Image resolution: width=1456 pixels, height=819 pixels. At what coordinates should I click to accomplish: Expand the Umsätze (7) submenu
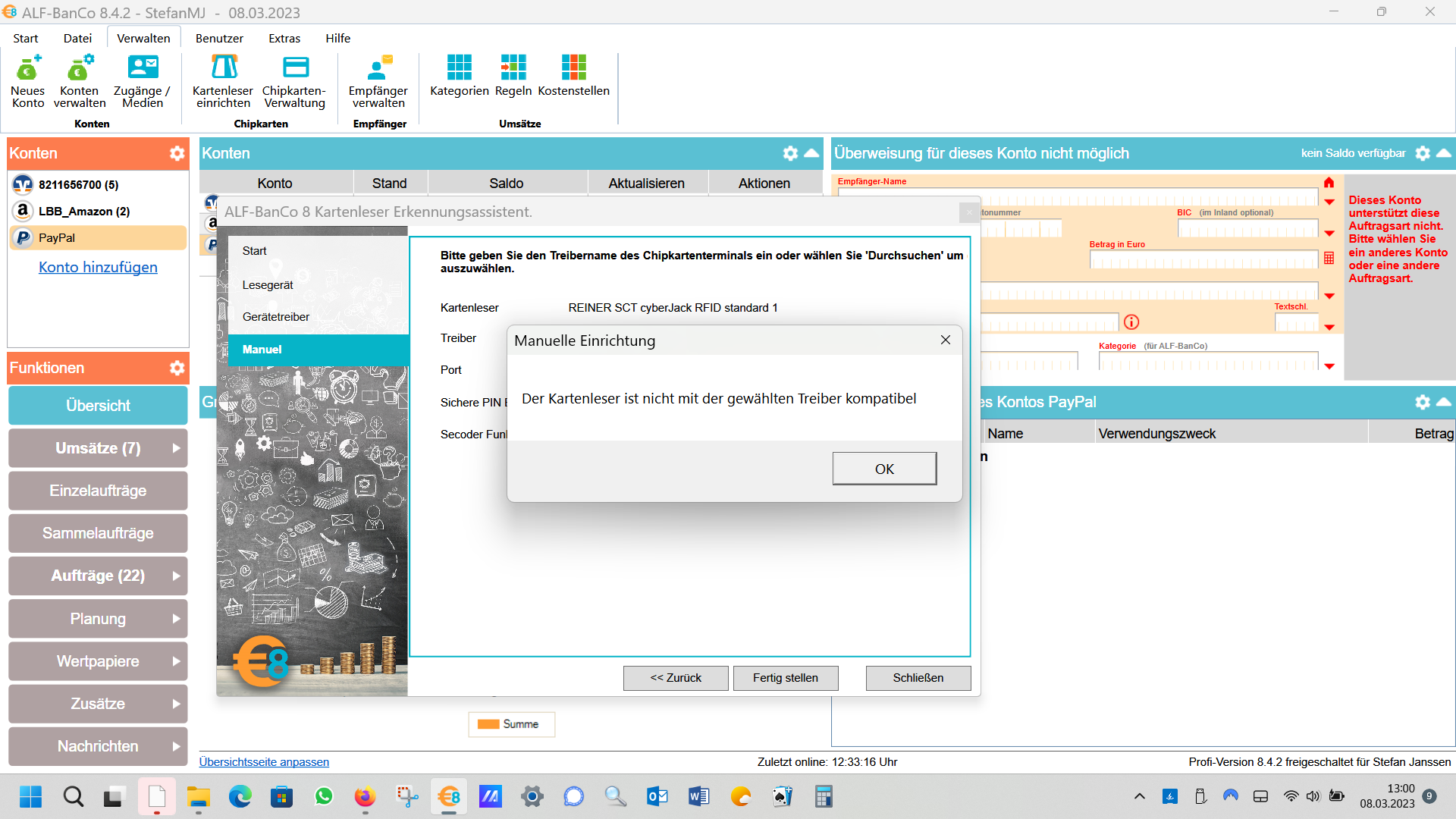coord(176,448)
